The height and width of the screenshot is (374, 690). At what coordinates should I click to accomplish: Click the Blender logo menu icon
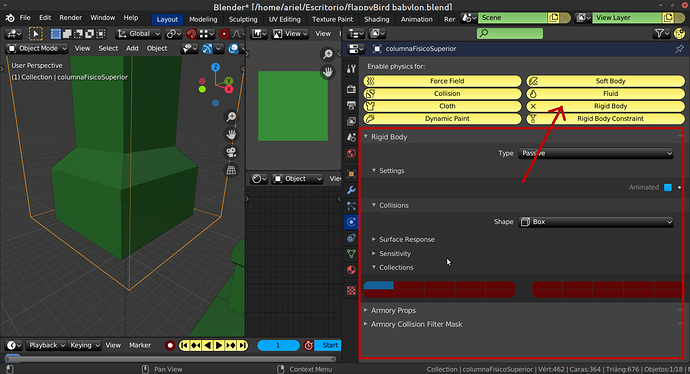(x=10, y=18)
